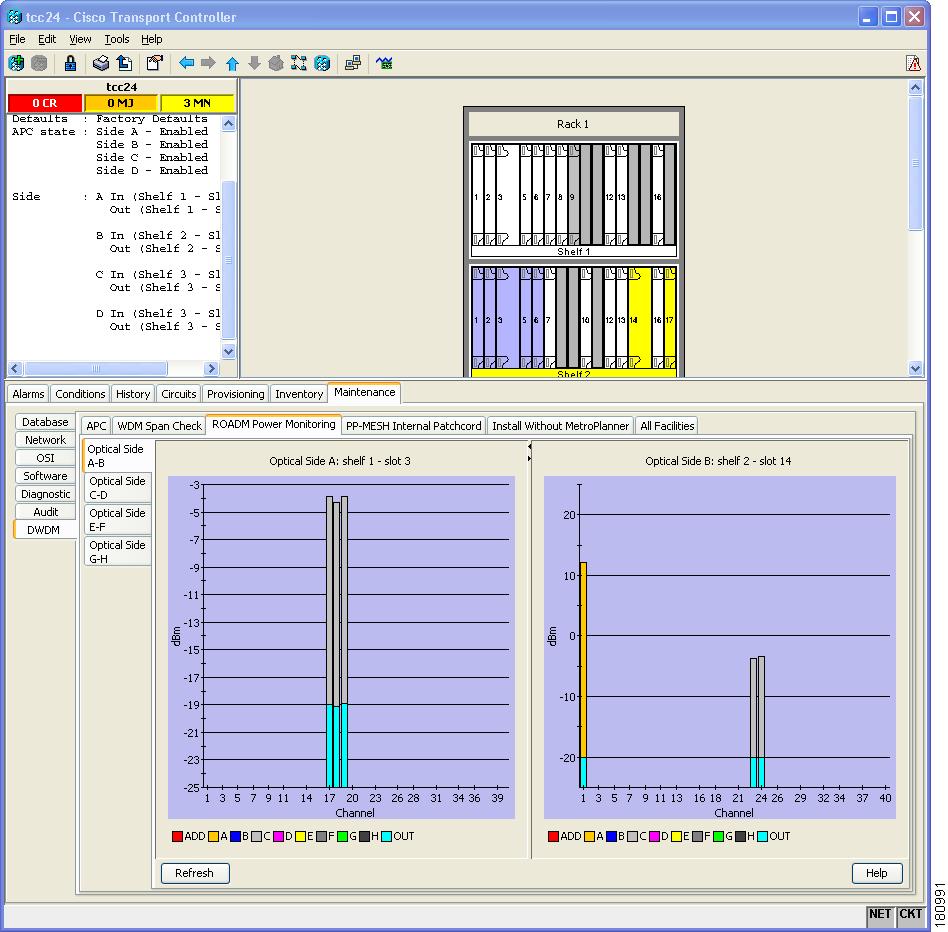Viewport: 948px width, 932px height.
Task: Click node info horizontal scroll right arrow
Action: click(x=211, y=368)
